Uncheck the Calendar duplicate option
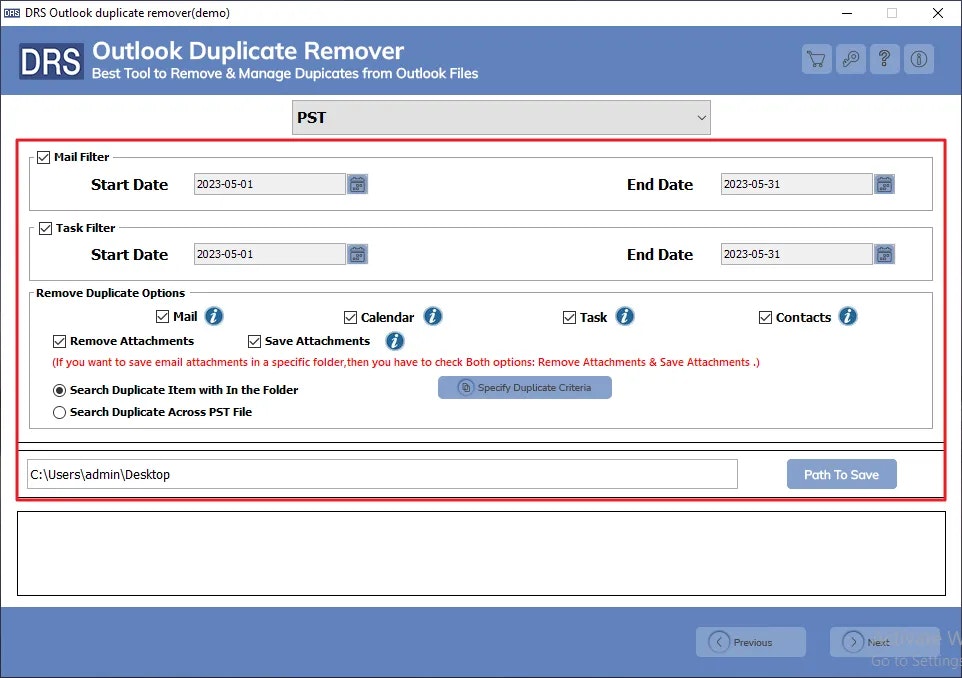962x678 pixels. click(350, 317)
